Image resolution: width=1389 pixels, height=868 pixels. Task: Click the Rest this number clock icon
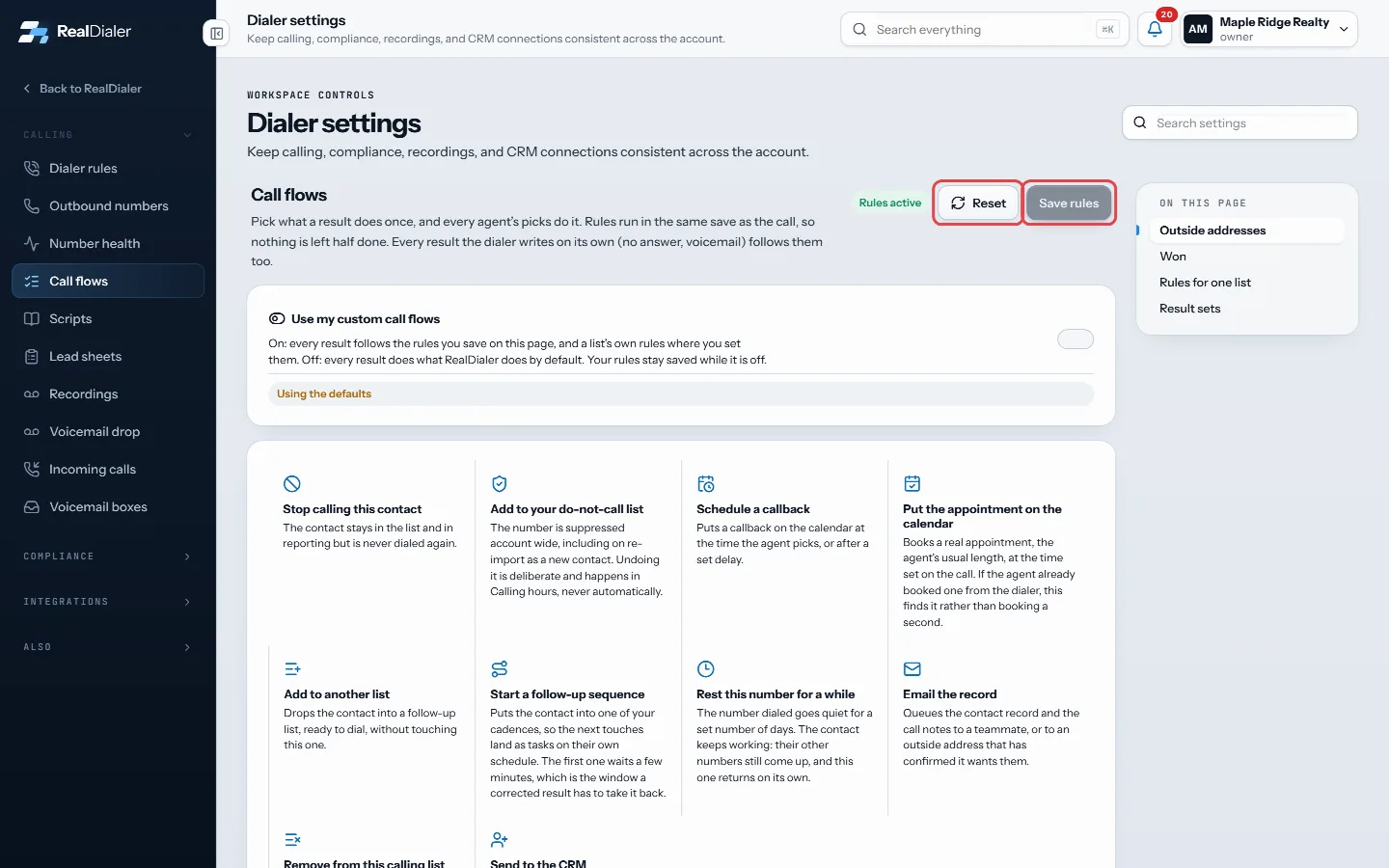pos(706,668)
